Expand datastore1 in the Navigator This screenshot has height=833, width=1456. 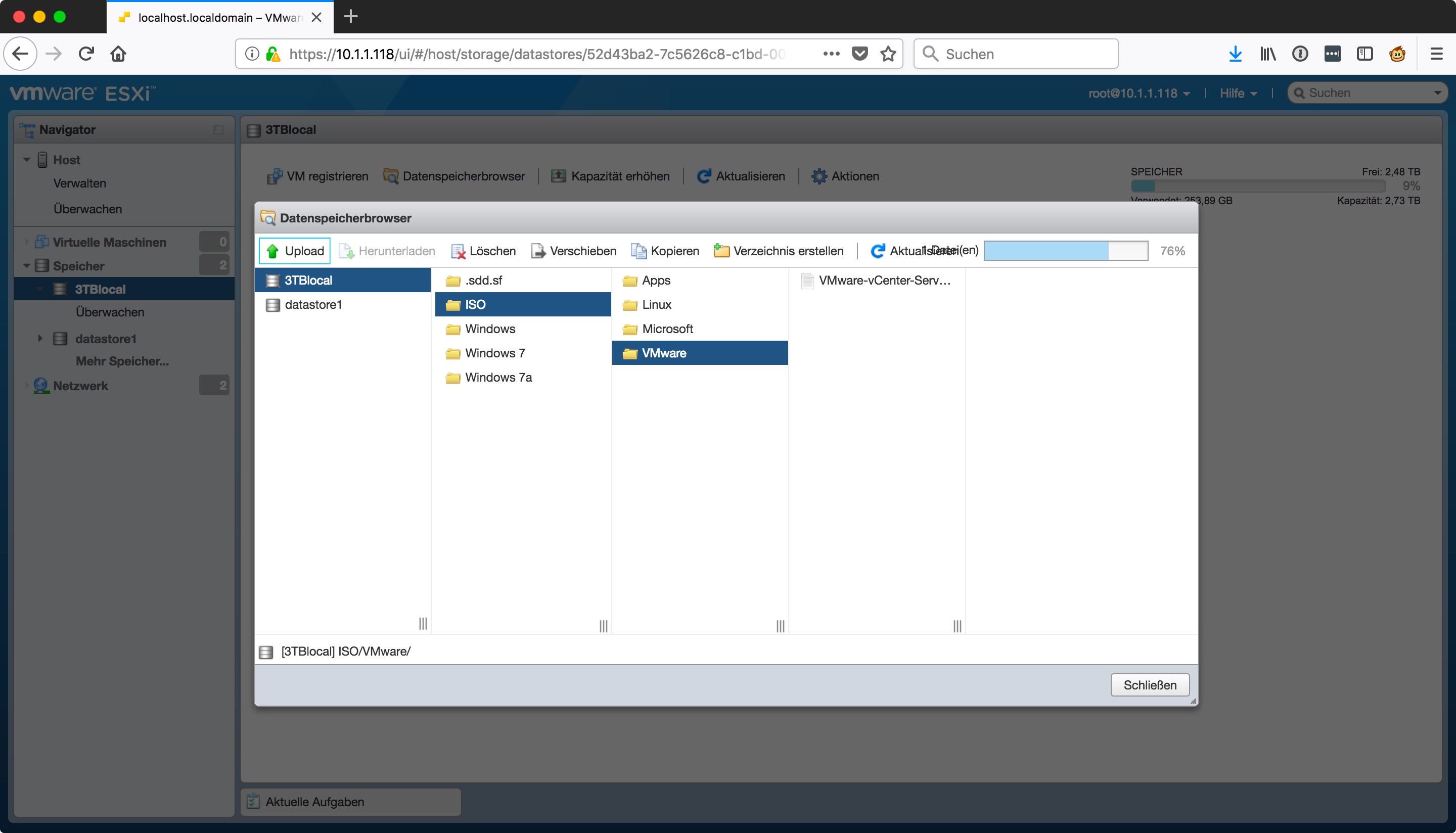tap(40, 338)
